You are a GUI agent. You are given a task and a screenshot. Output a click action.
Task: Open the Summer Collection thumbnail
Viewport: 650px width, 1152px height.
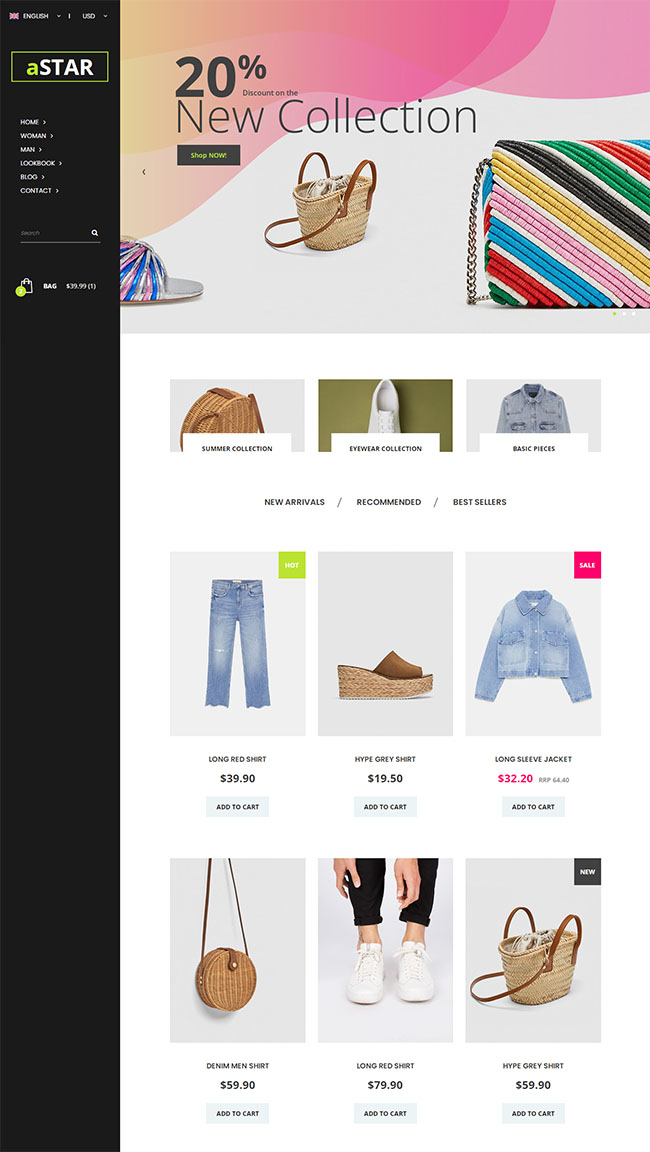coord(237,415)
